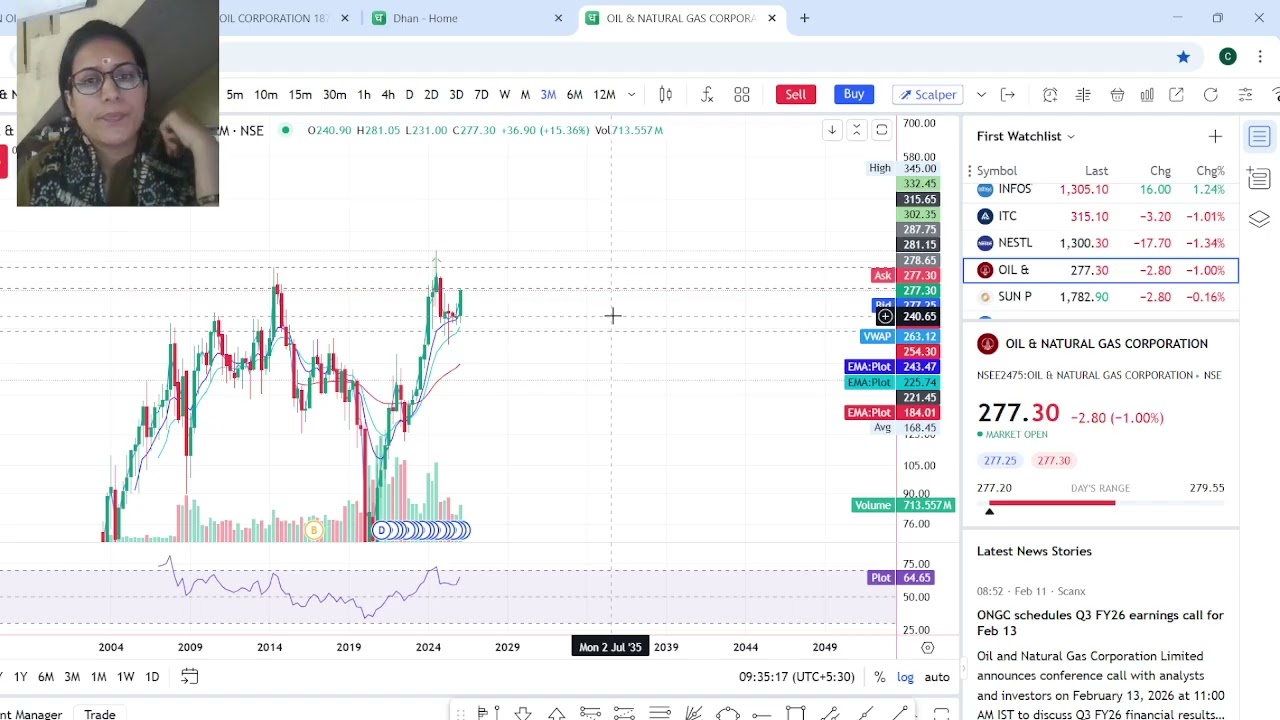Toggle the percent scale option
The image size is (1280, 720).
pos(879,677)
